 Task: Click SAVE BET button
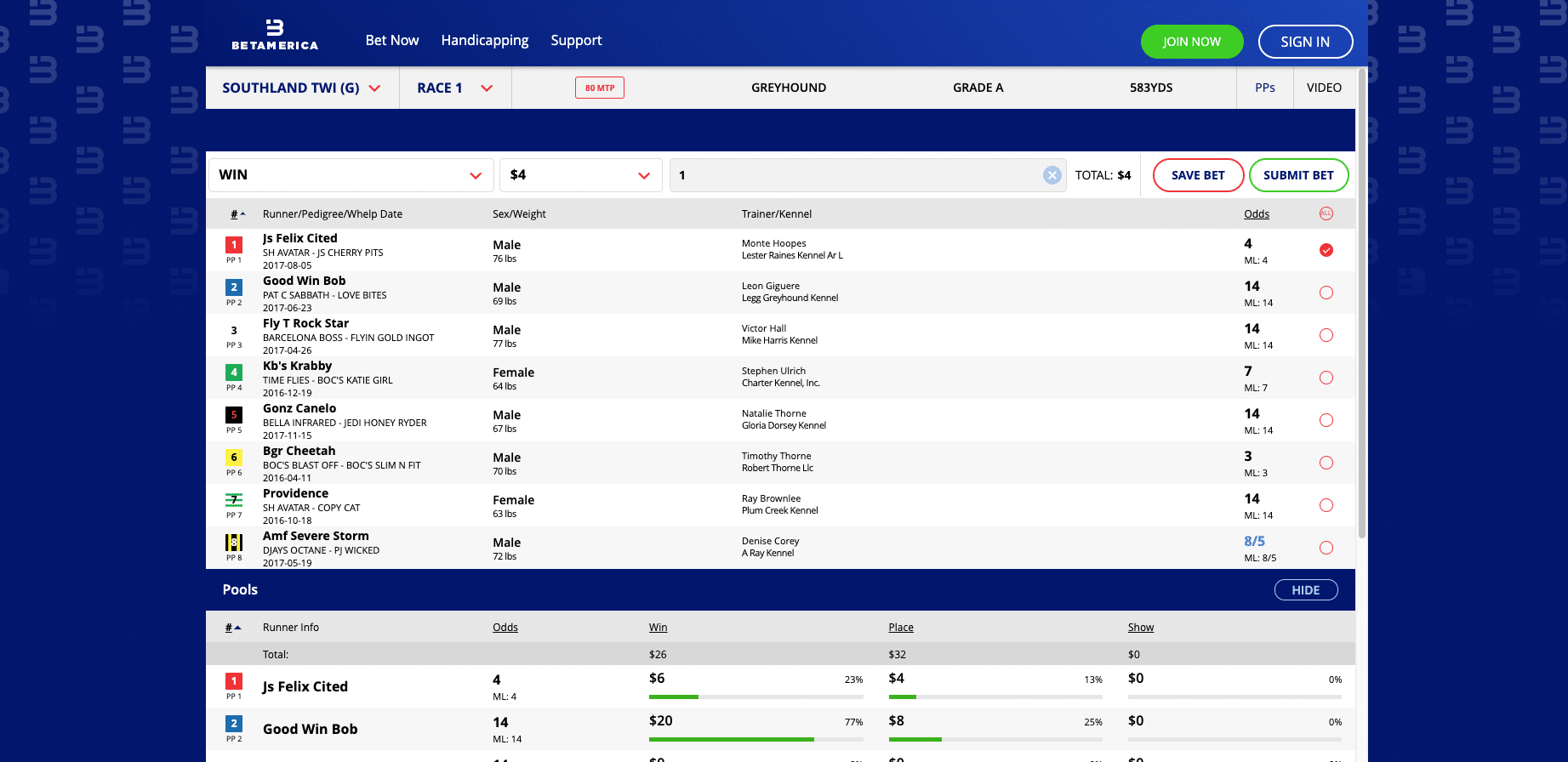click(1198, 175)
